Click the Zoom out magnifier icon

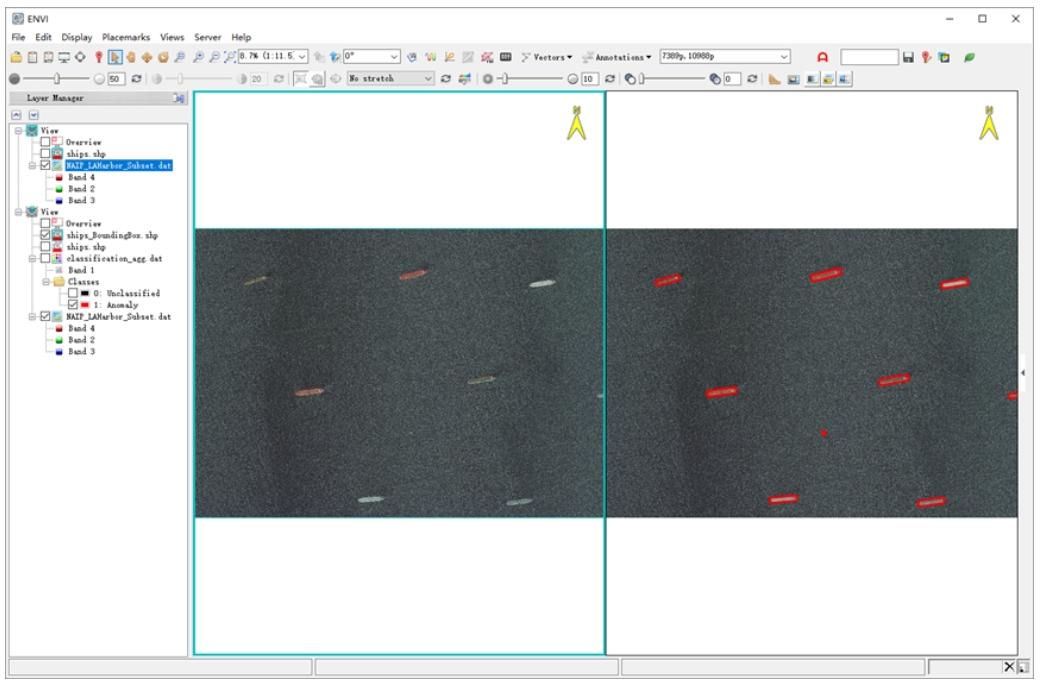[x=214, y=57]
